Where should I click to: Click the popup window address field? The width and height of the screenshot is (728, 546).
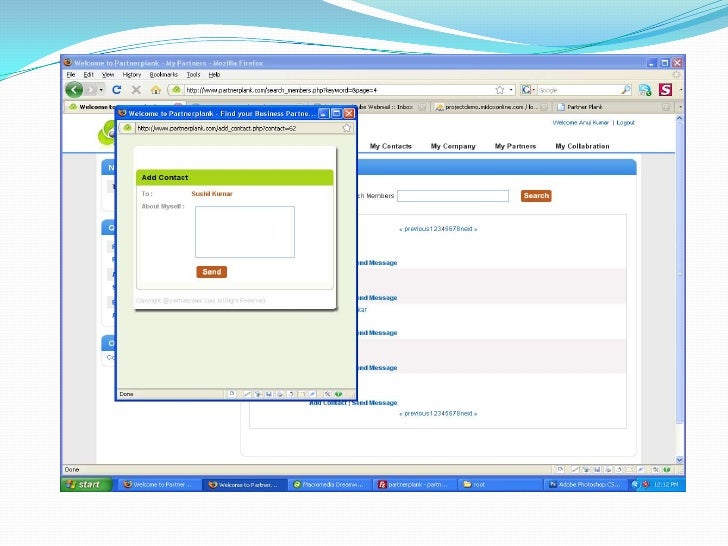238,128
